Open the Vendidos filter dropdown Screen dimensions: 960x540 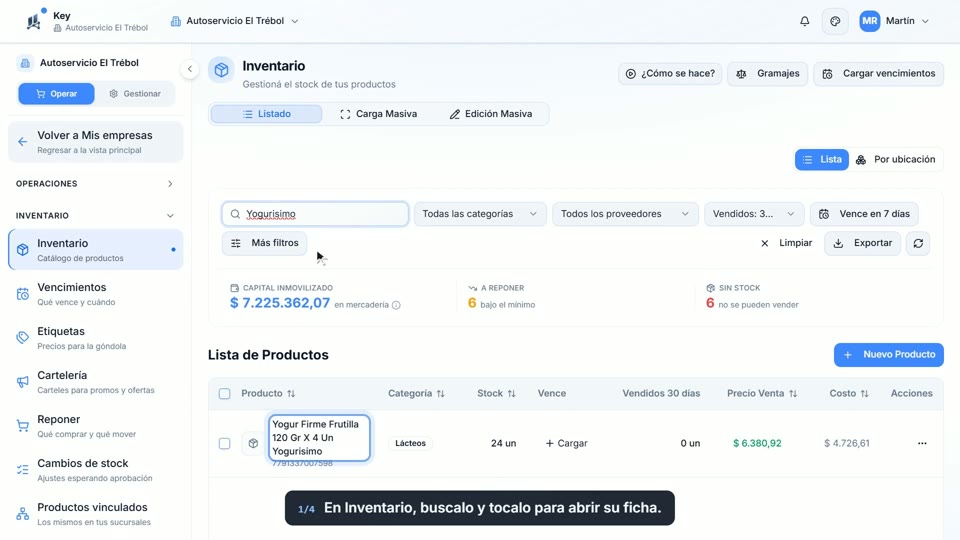click(754, 214)
